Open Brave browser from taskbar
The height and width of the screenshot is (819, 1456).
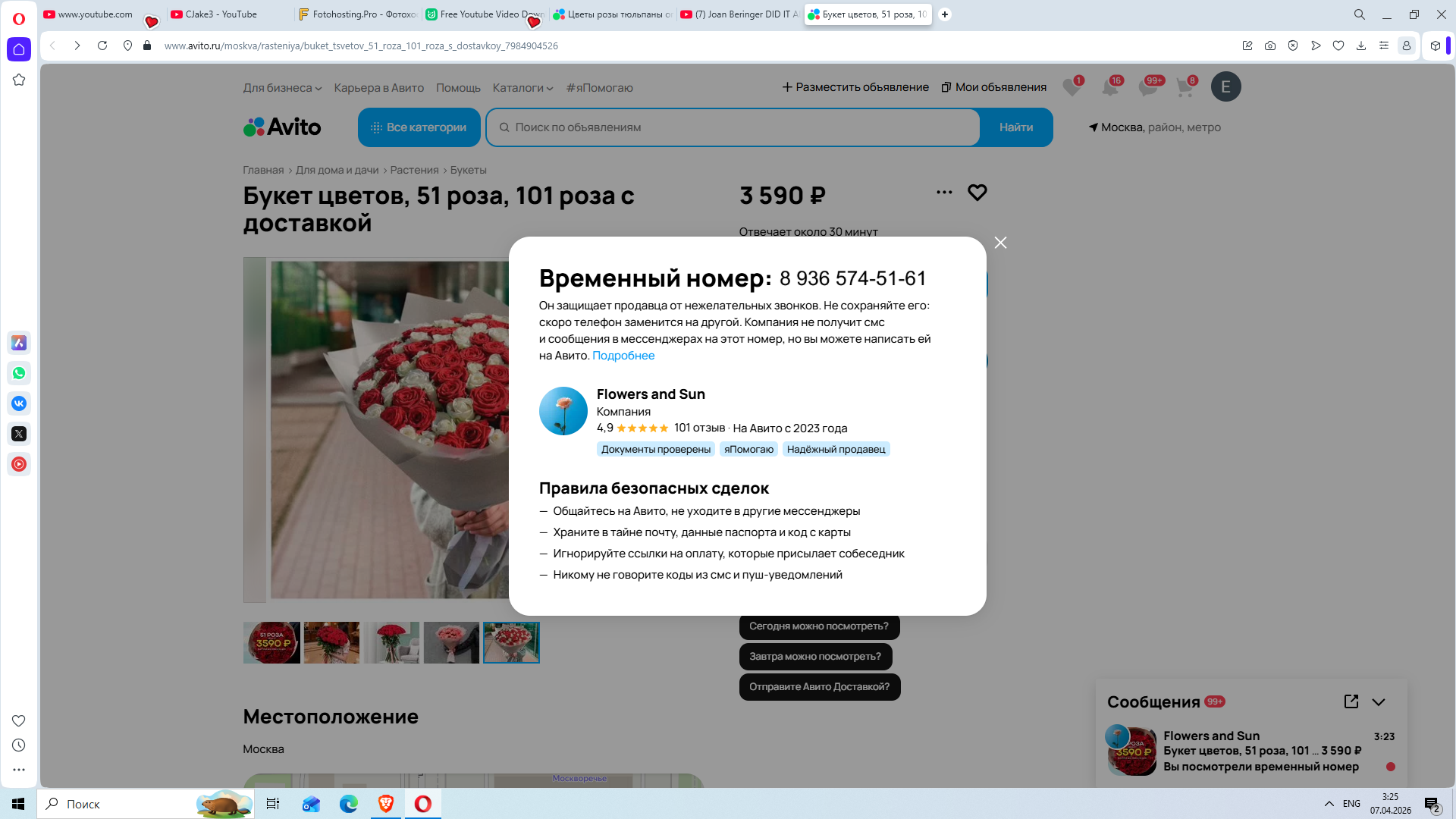point(386,804)
